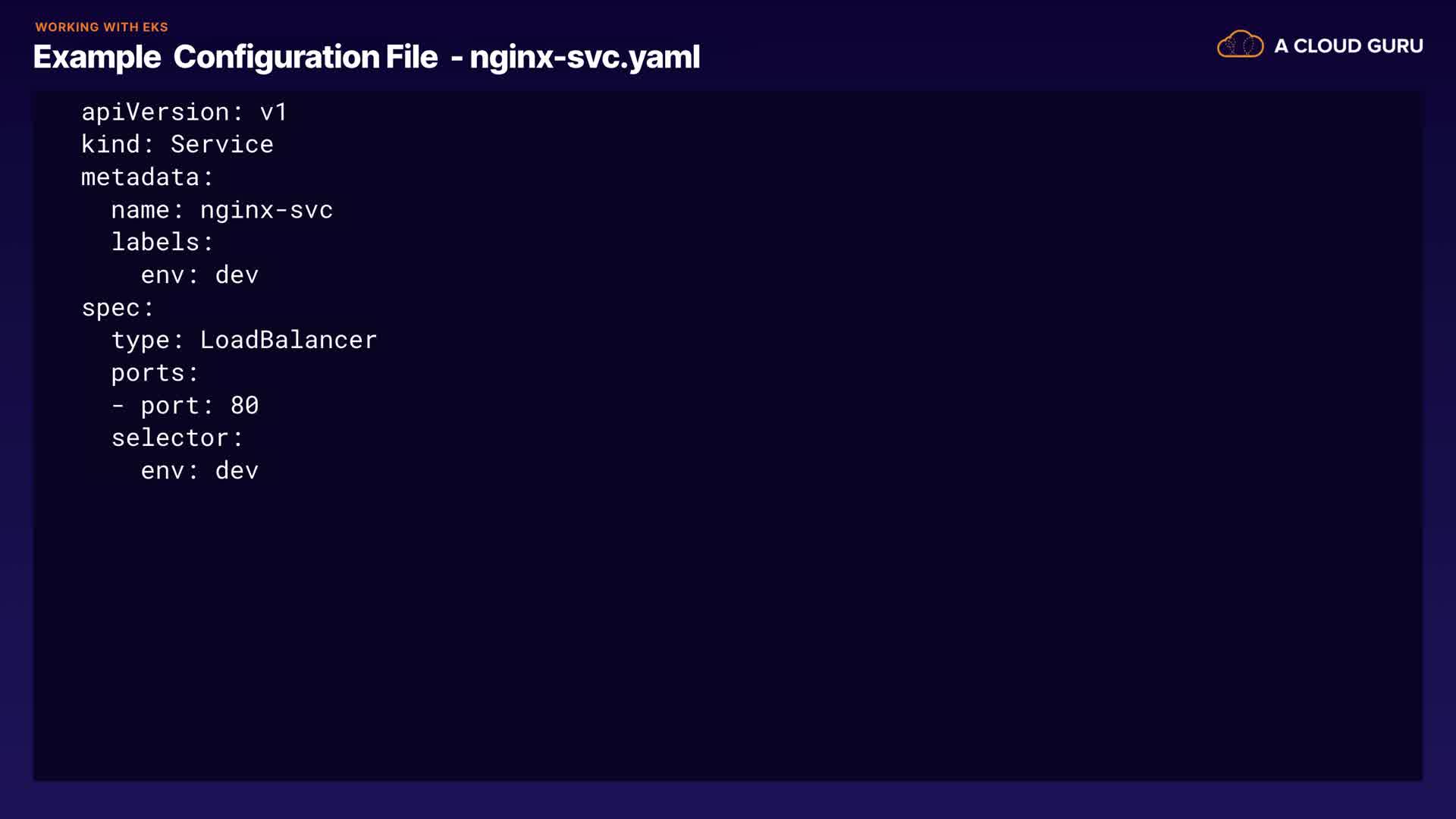
Task: Click the WORKING WITH EKS section label
Action: pos(102,27)
